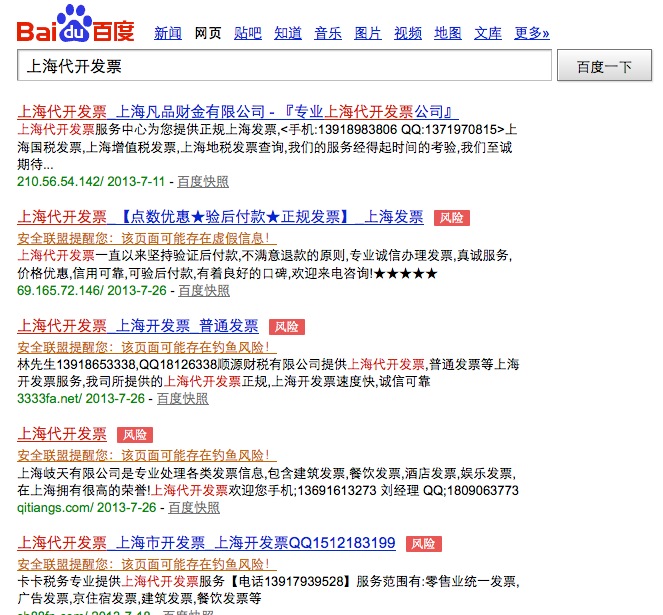Click the Baidu paw logo
This screenshot has height=615, width=663.
75,23
